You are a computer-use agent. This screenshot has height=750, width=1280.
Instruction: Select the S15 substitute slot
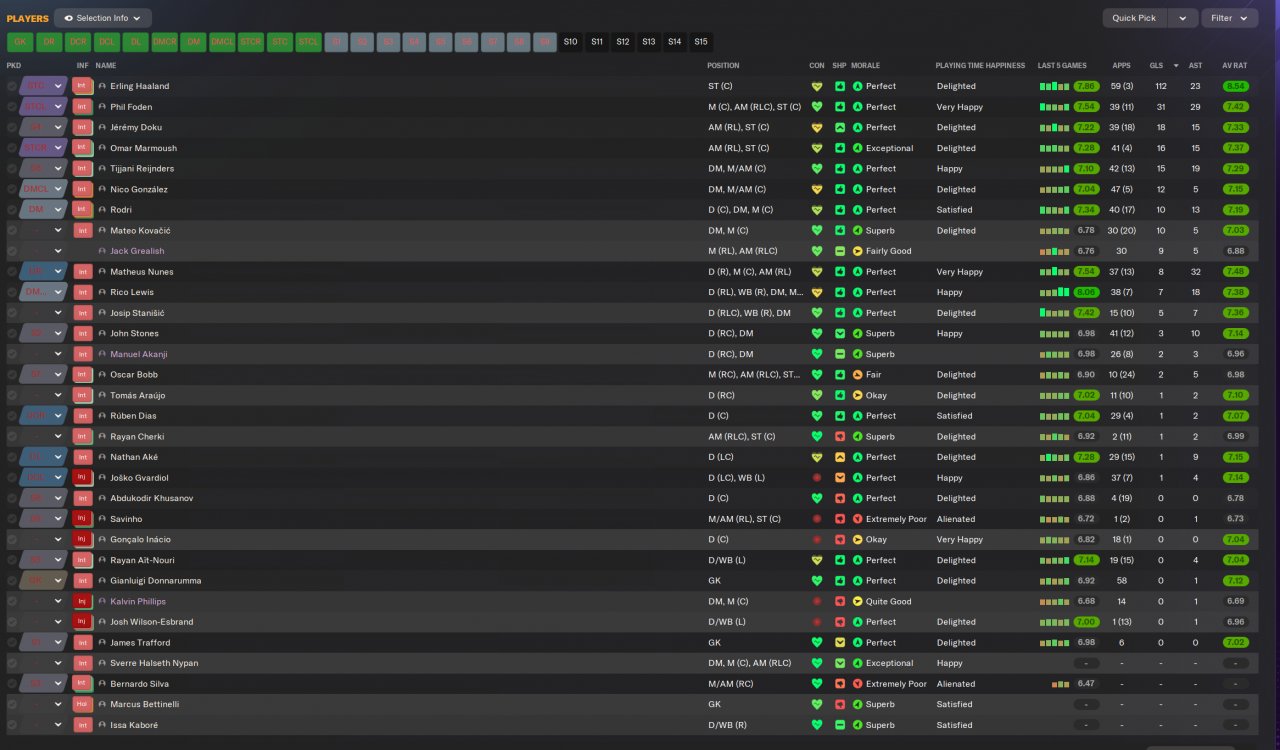(x=701, y=42)
